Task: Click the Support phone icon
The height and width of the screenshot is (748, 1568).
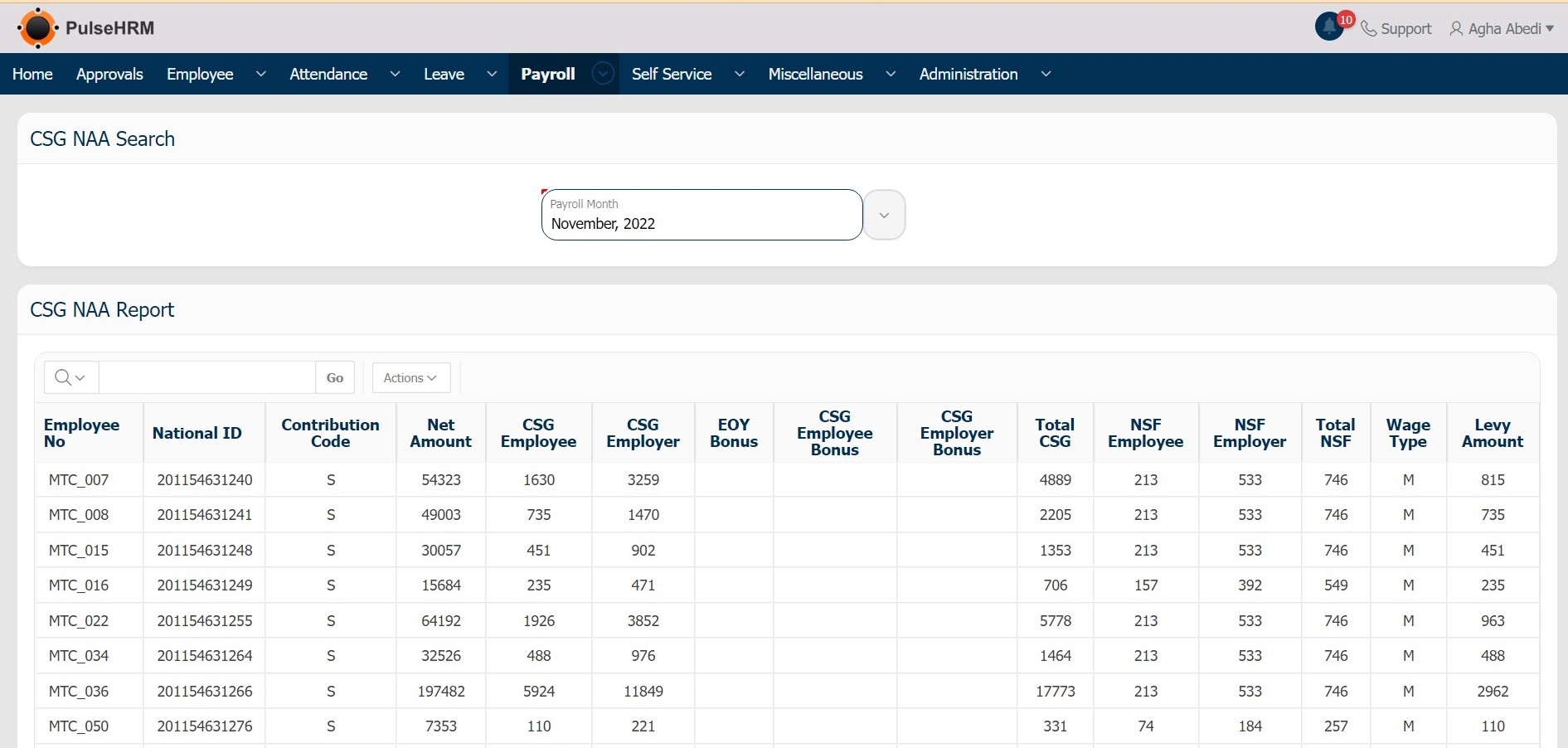Action: (1369, 29)
